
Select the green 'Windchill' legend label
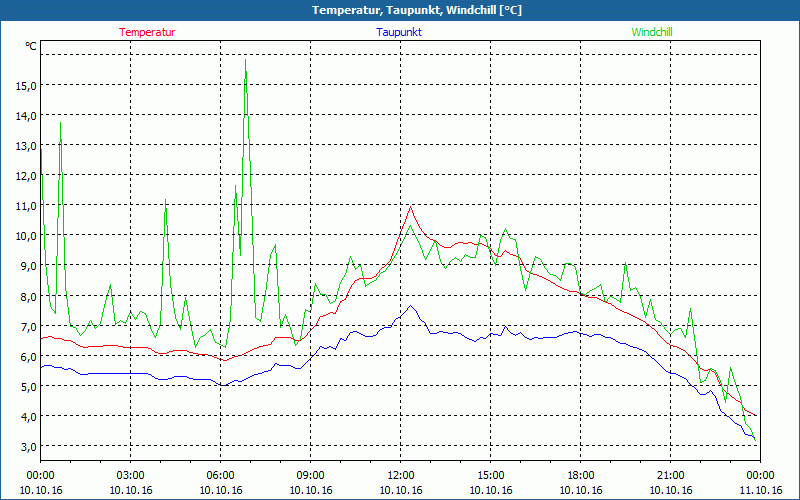coord(652,32)
